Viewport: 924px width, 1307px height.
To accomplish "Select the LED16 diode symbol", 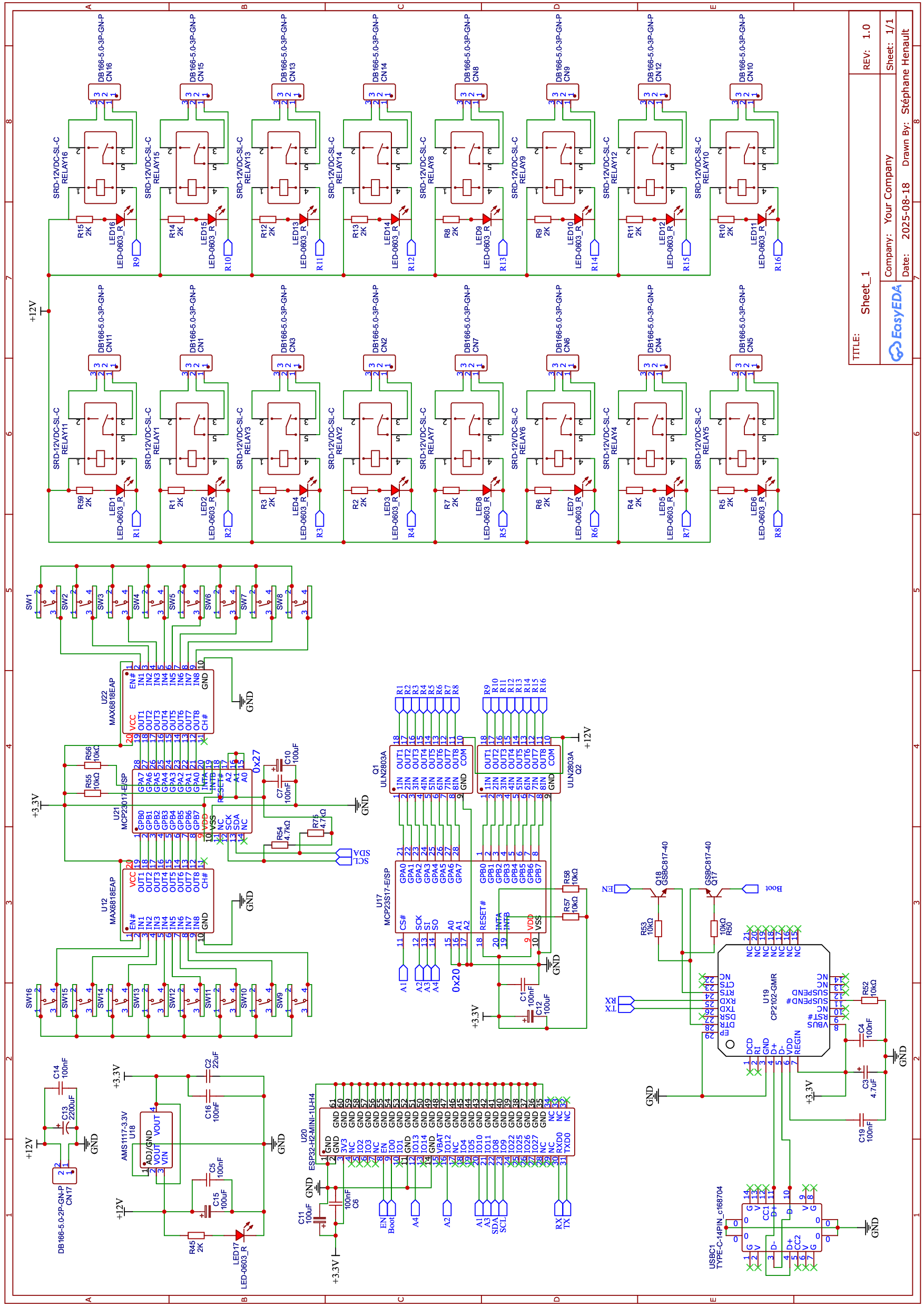I will pyautogui.click(x=122, y=217).
